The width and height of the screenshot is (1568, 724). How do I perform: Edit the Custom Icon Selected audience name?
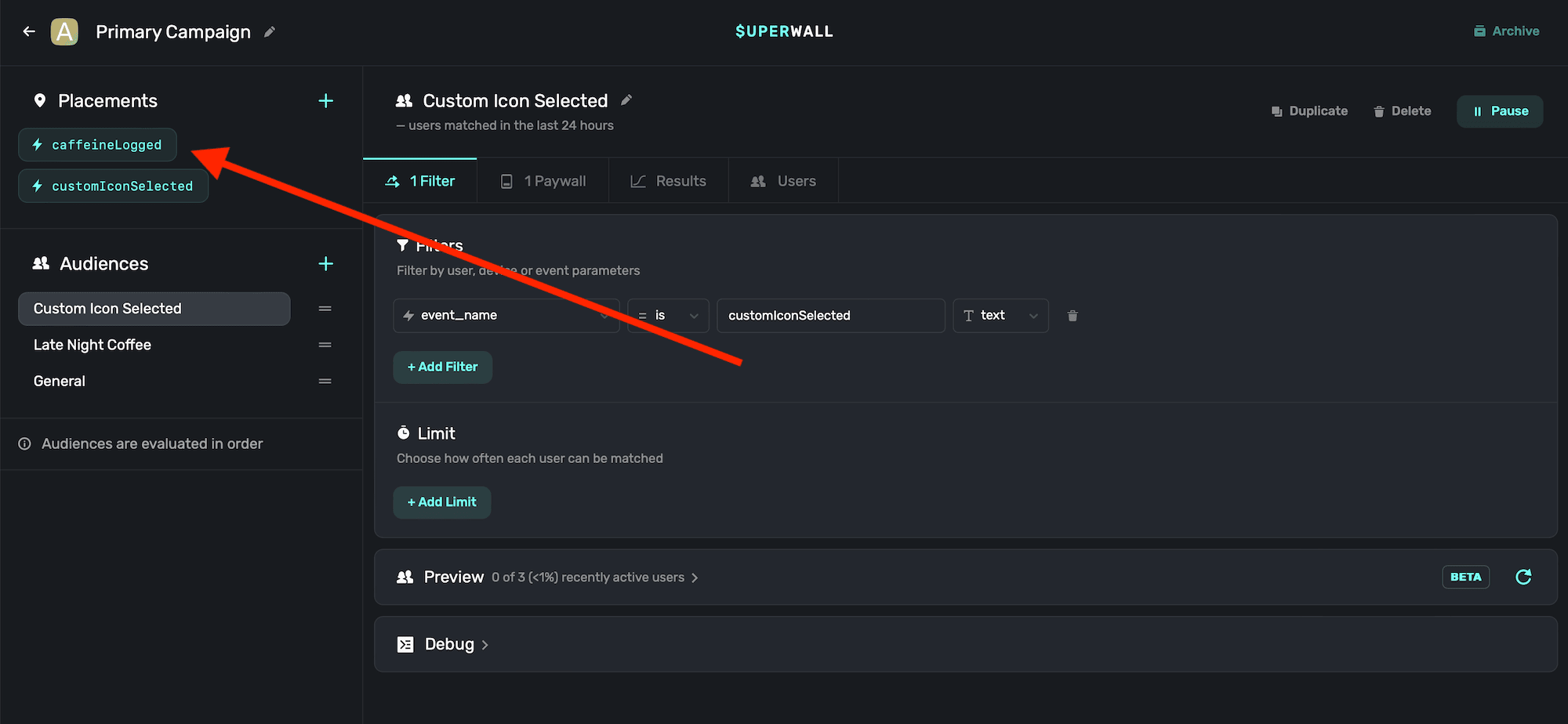pos(626,100)
